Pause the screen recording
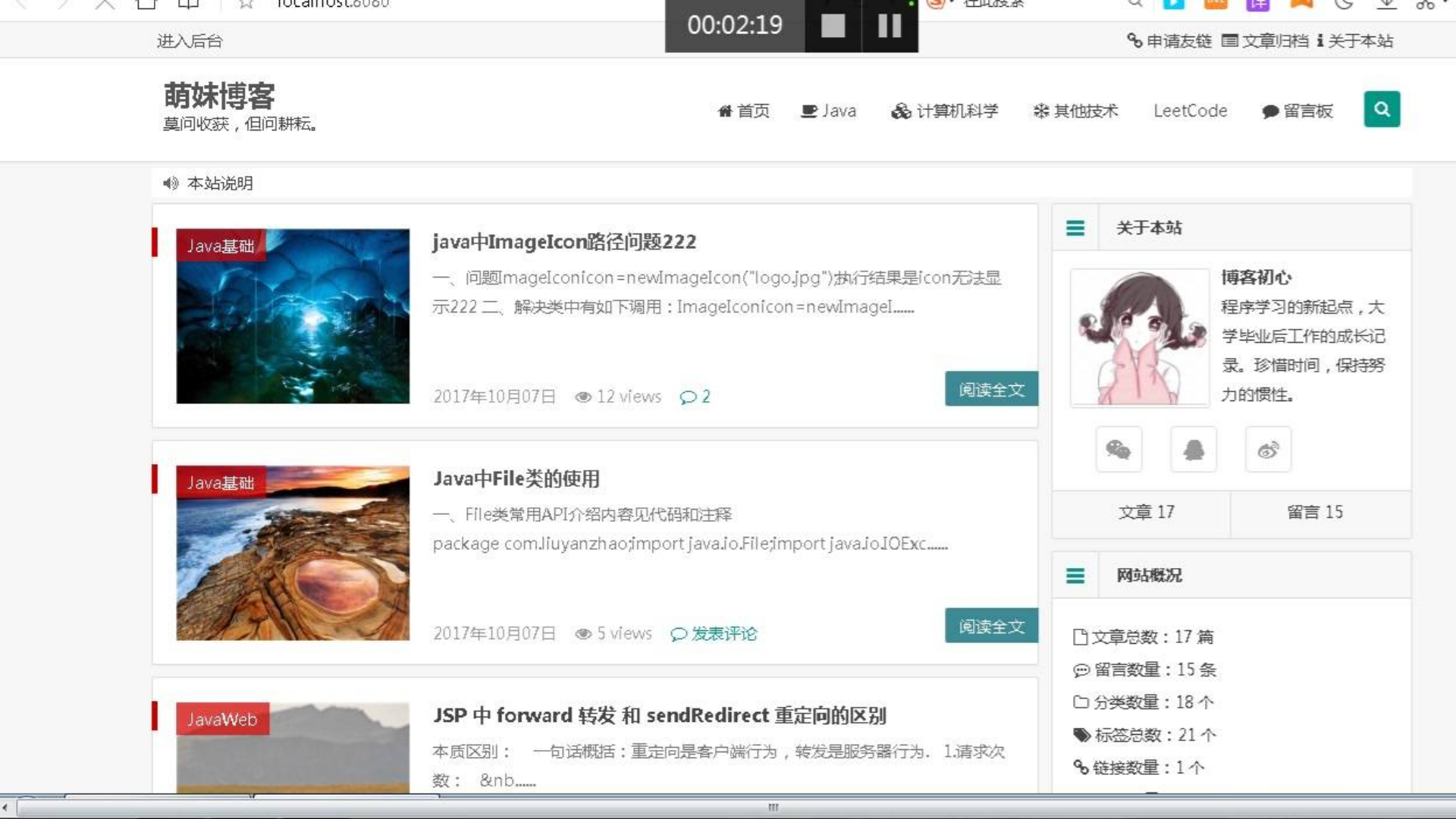Image resolution: width=1456 pixels, height=819 pixels. (890, 26)
